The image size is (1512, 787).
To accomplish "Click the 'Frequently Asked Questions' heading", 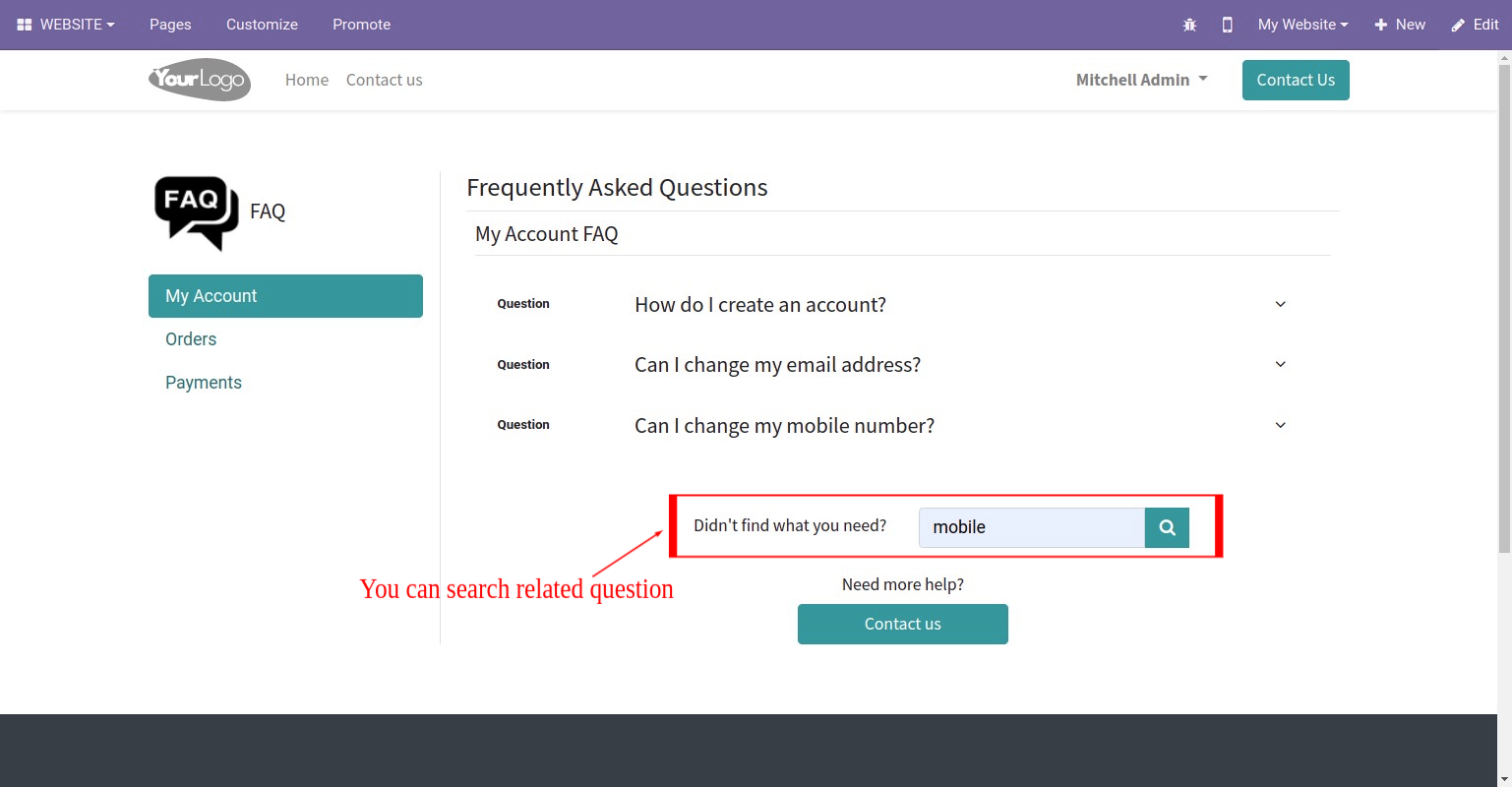I will [x=617, y=188].
